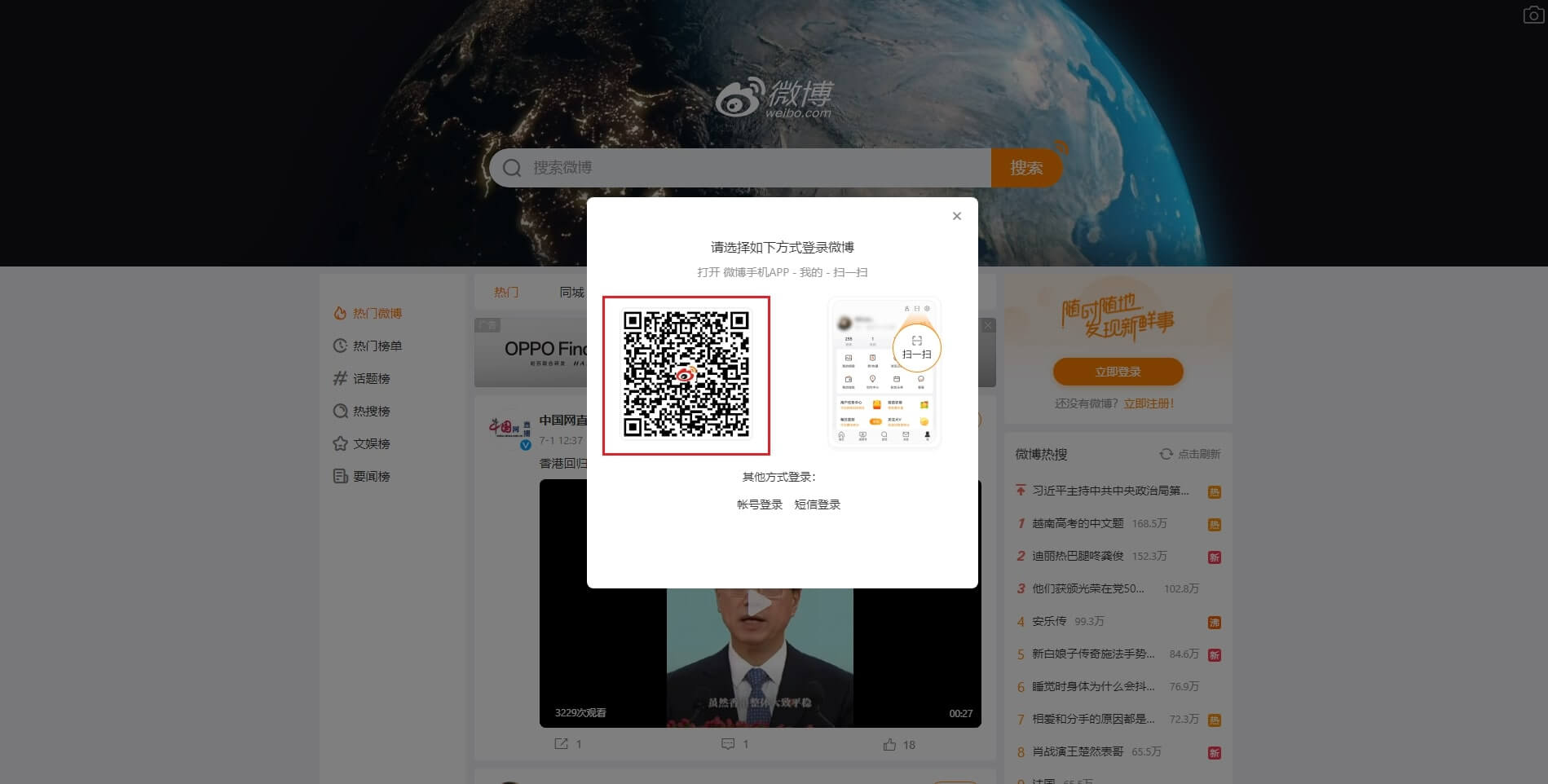
Task: Click the 新 badge beside 肖战演王楚然表哥
Action: pyautogui.click(x=1214, y=753)
